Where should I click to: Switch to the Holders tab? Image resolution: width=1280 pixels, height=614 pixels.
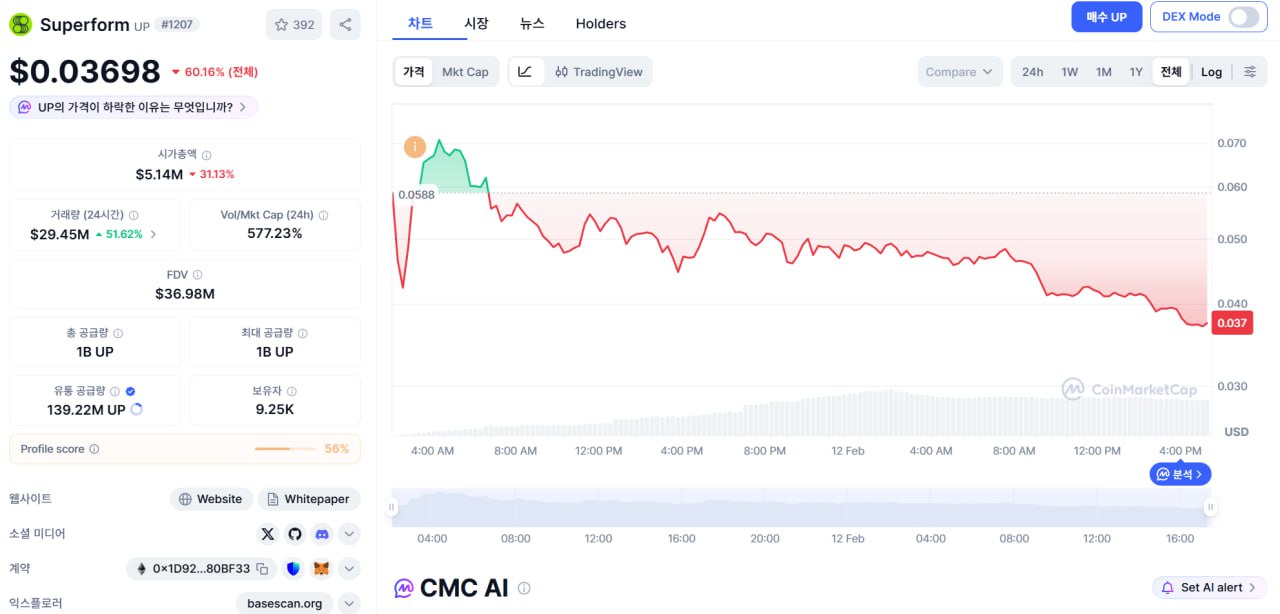[600, 23]
